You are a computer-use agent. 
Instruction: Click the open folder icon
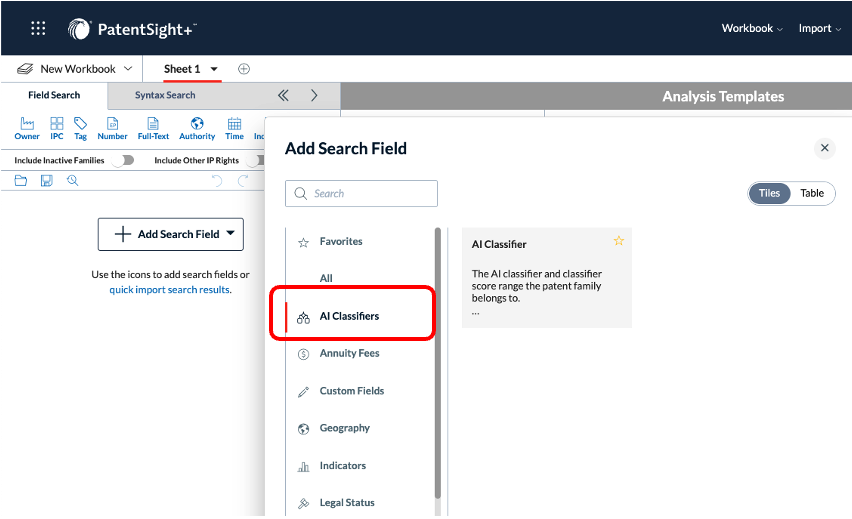pos(21,180)
